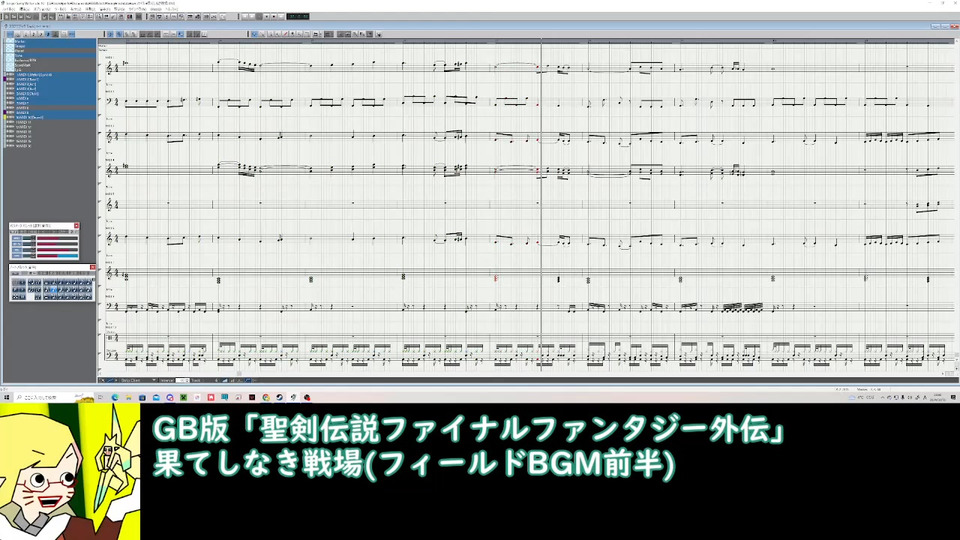Click the Track number field in bottom bar
This screenshot has height=540, width=960.
(210, 380)
